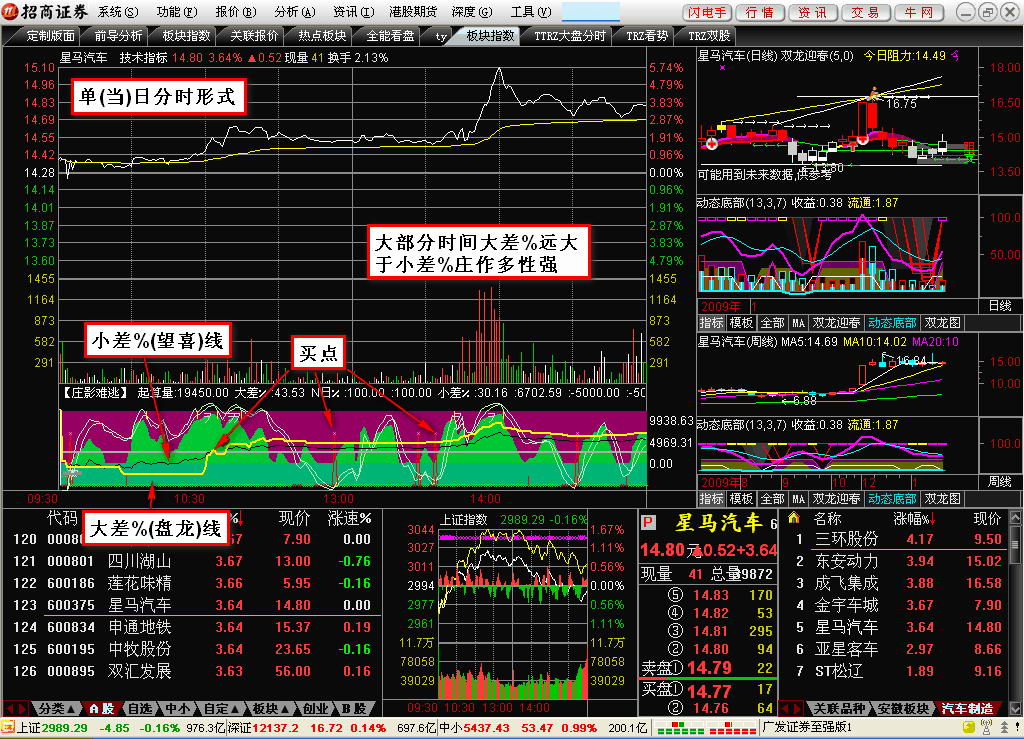Click right arrow before 关联品种 tab
Image resolution: width=1024 pixels, height=739 pixels.
(798, 708)
